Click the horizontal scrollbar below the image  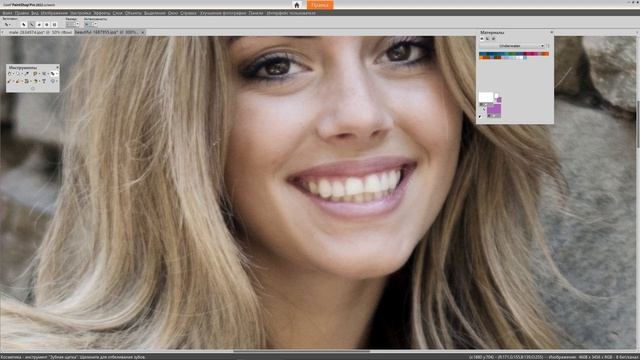tap(301, 351)
